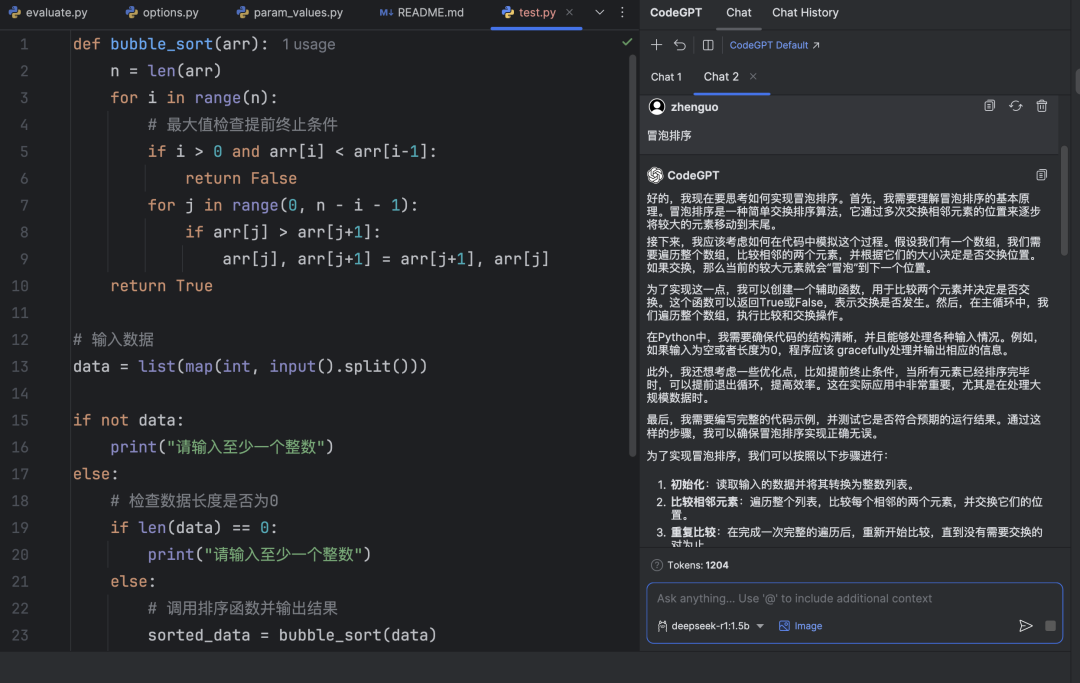The width and height of the screenshot is (1080, 683).
Task: Delete the message using the trash icon
Action: 1041,105
